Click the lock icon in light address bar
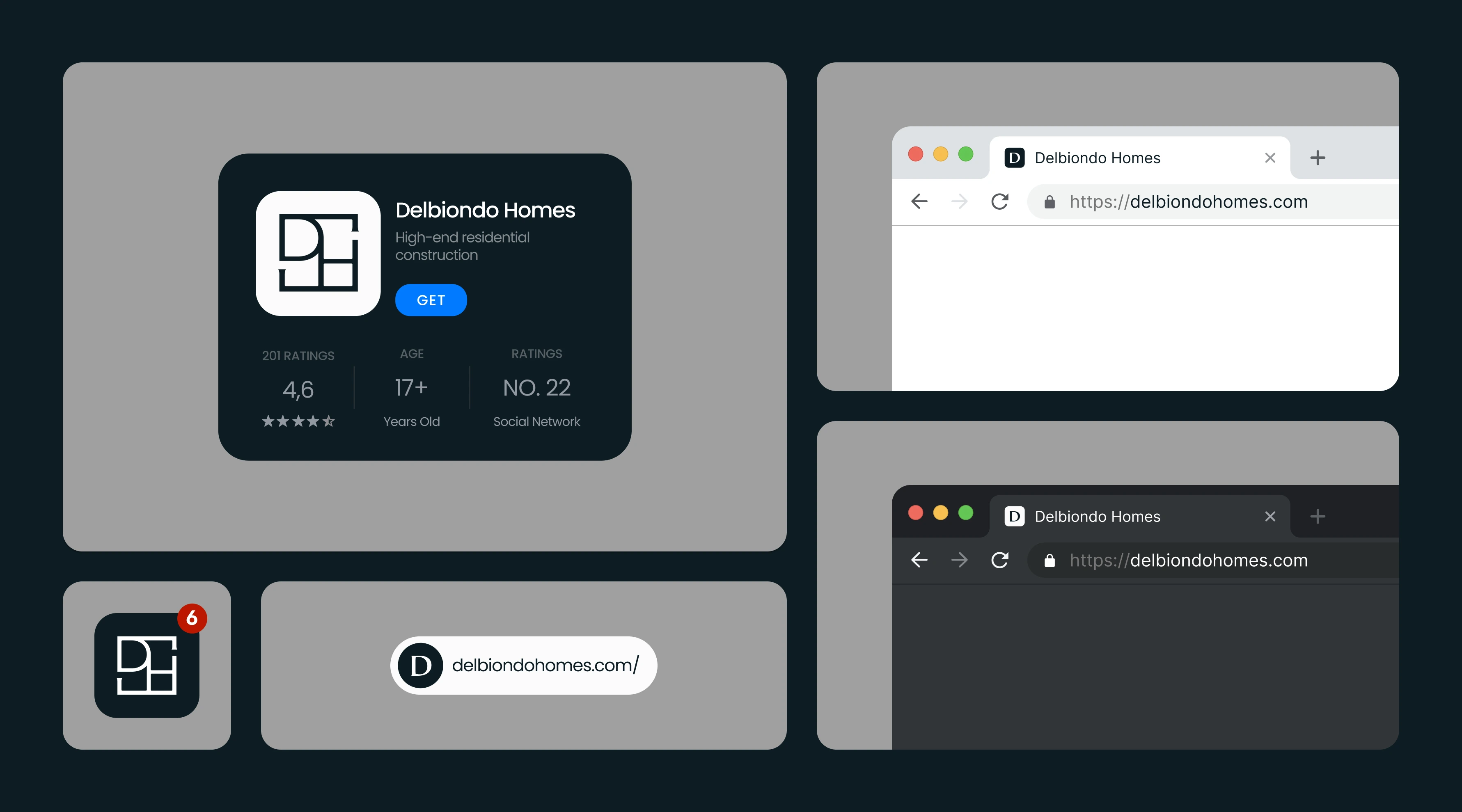 pos(1050,202)
